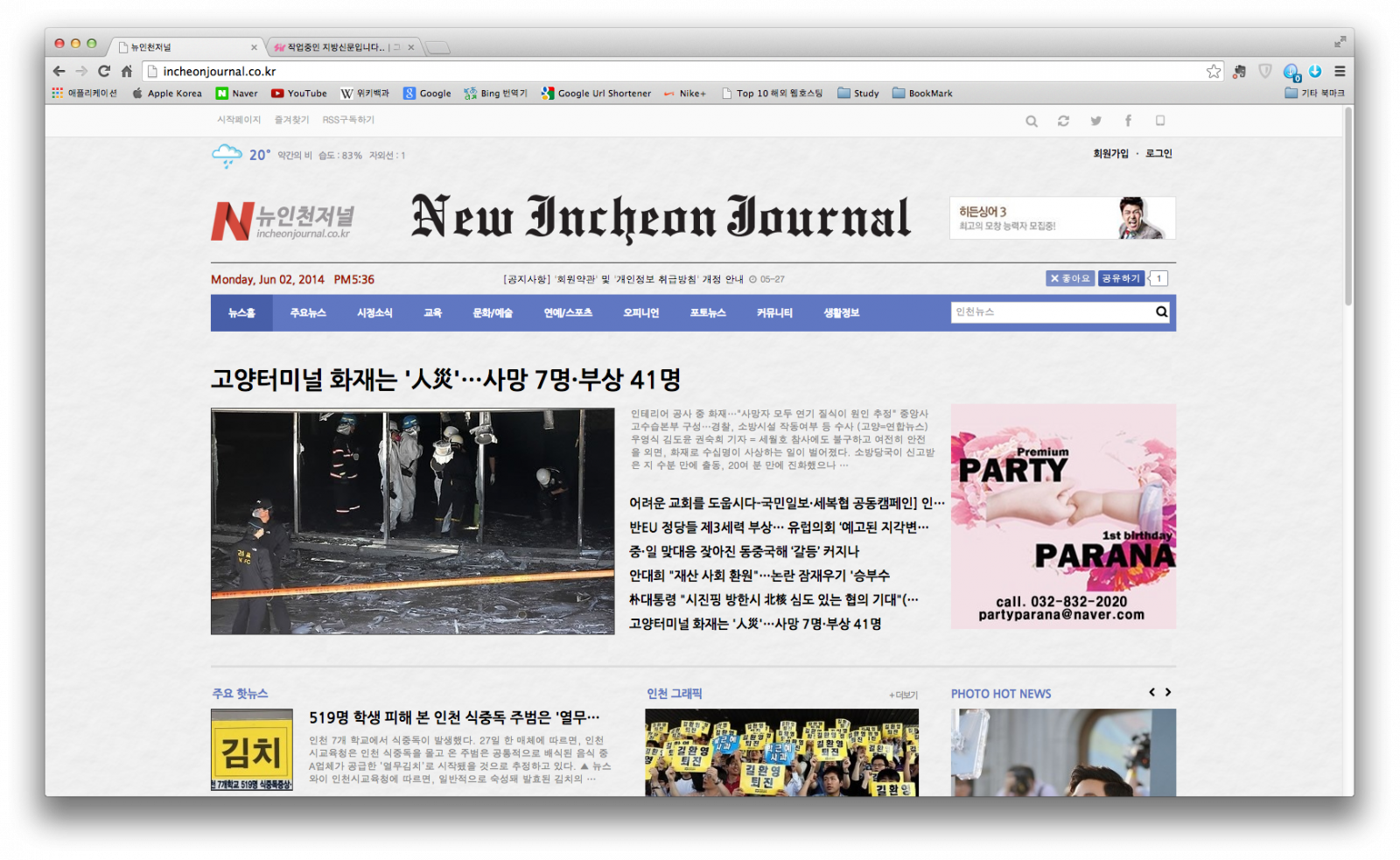Open the mobile view tablet icon
Image resolution: width=1400 pixels, height=860 pixels.
1160,121
